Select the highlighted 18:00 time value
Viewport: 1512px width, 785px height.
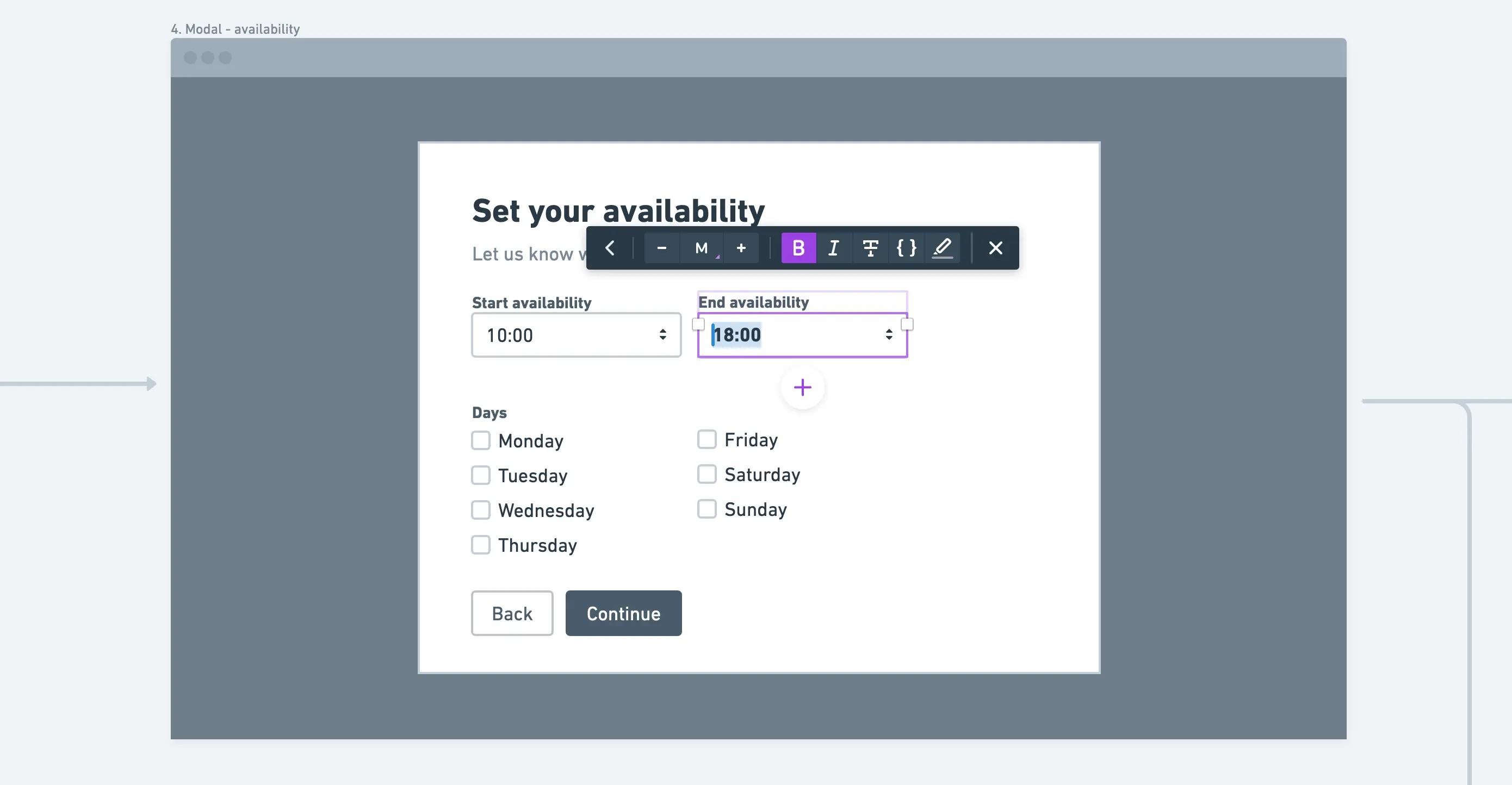point(735,334)
